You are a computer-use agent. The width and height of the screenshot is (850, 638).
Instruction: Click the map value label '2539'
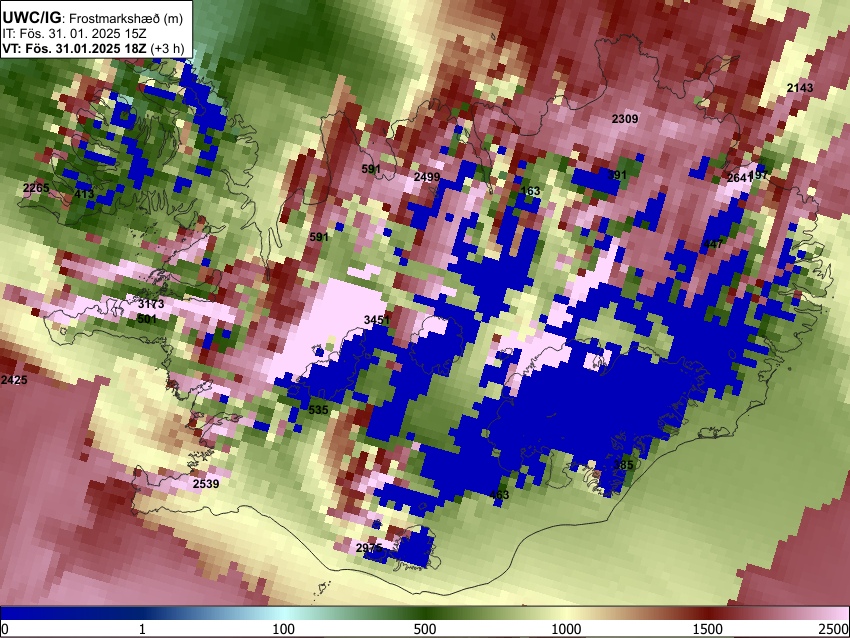tap(206, 484)
